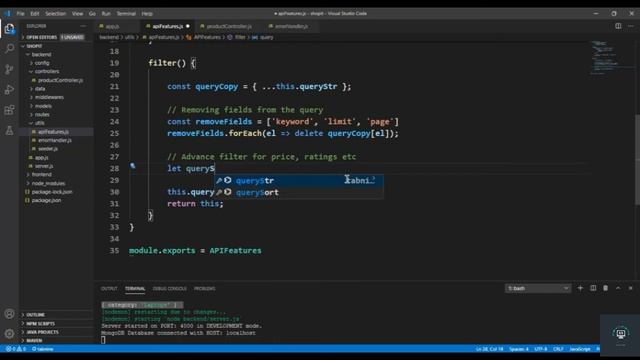Select the bash terminal dropdown
Screen dimensions: 640x360
click(538, 288)
